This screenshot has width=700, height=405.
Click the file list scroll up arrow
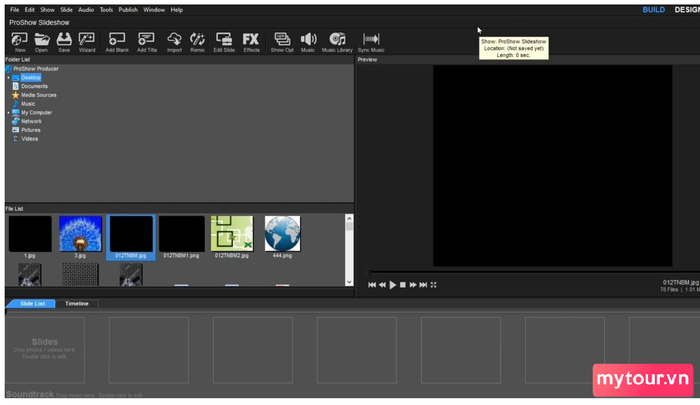tap(349, 218)
